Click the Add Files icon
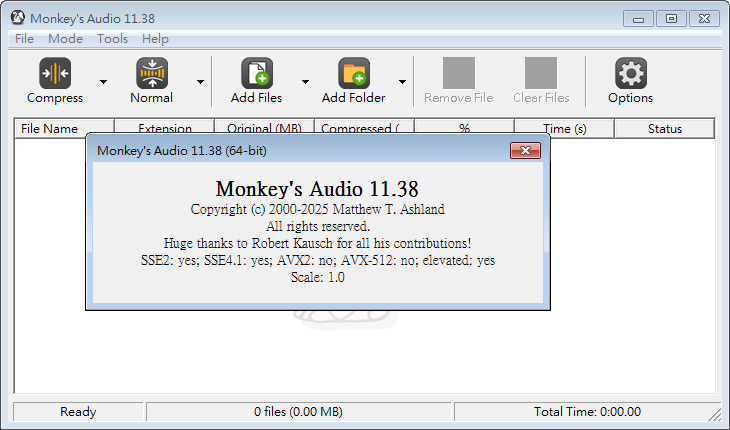The image size is (730, 430). 257,73
